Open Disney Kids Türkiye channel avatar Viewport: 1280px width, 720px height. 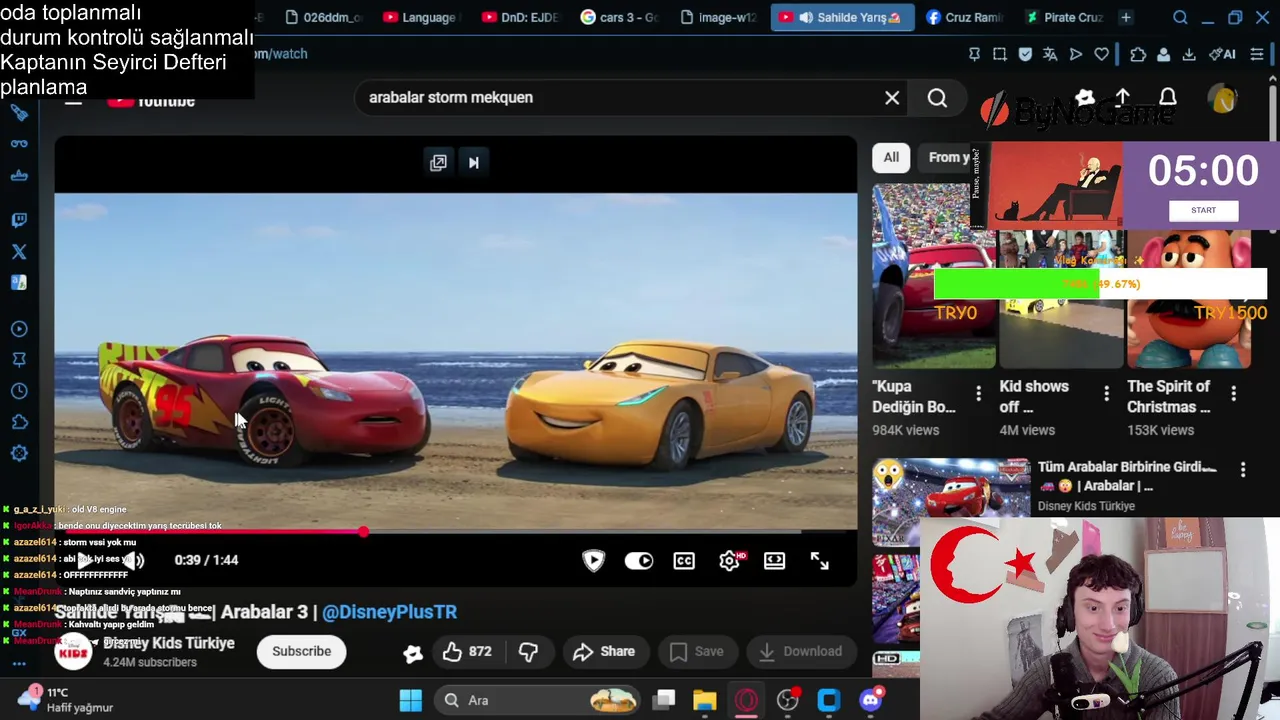pyautogui.click(x=73, y=652)
